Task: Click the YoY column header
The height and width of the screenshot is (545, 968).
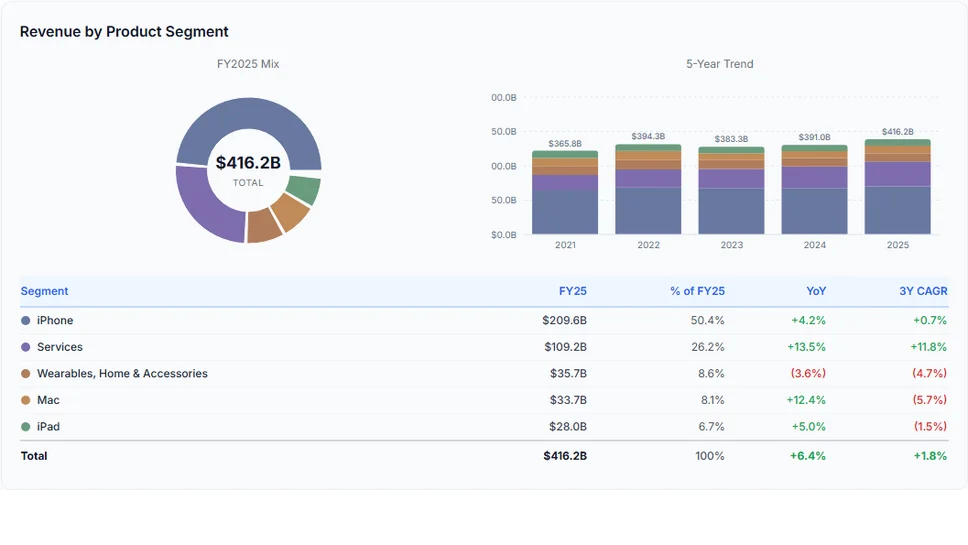Action: [x=816, y=291]
